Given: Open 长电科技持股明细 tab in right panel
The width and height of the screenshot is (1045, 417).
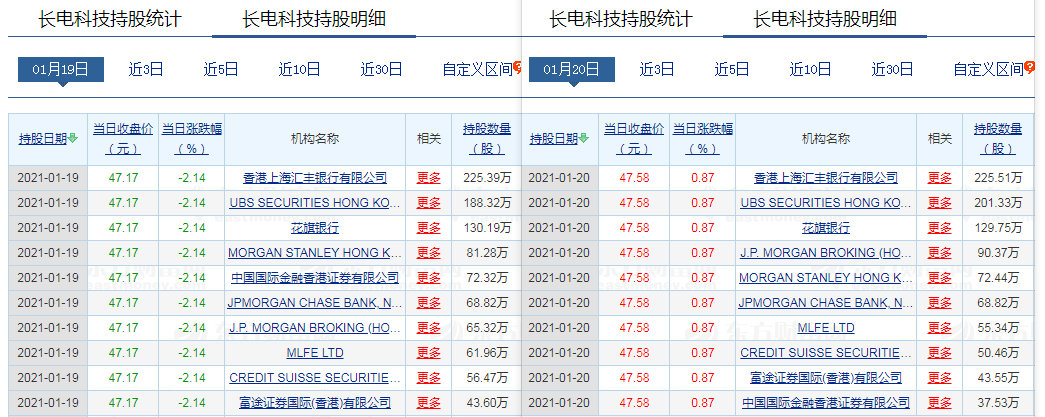Looking at the screenshot, I should click(825, 19).
